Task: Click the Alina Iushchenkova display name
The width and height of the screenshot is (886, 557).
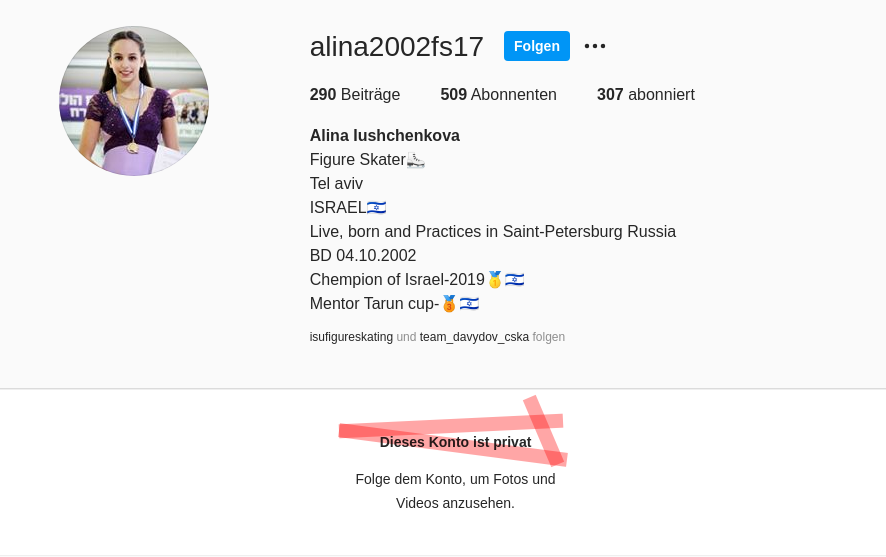Action: pyautogui.click(x=385, y=136)
